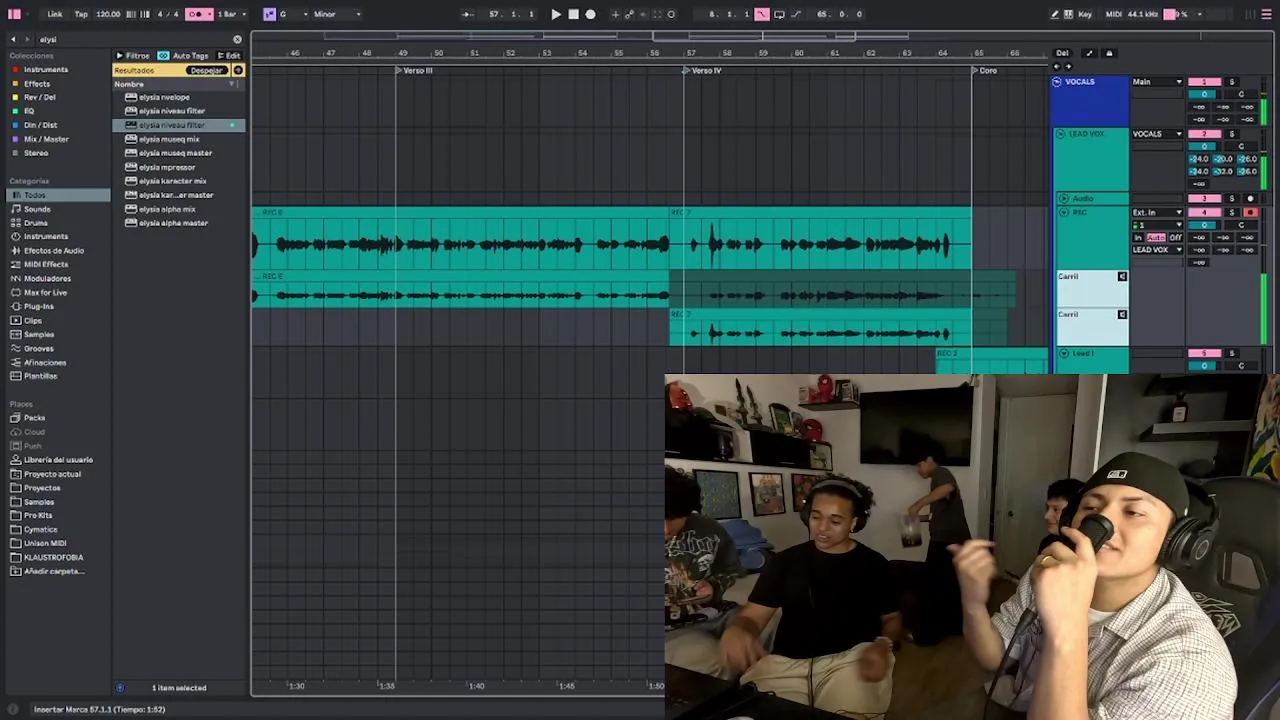This screenshot has width=1280, height=720.
Task: Click the Automation Arm icon
Action: (x=629, y=14)
